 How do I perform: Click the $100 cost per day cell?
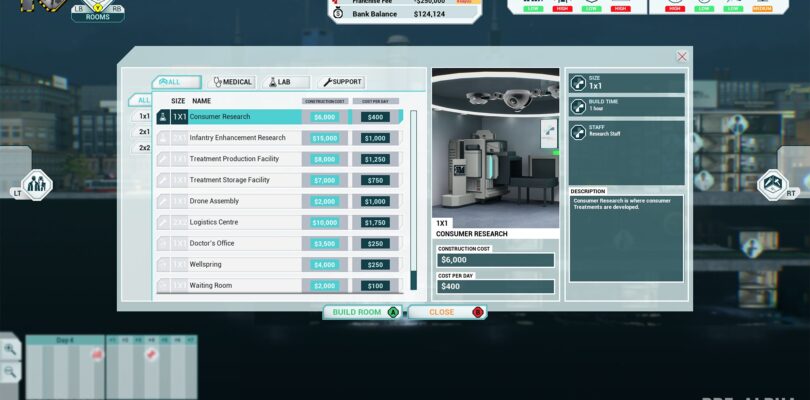point(376,286)
